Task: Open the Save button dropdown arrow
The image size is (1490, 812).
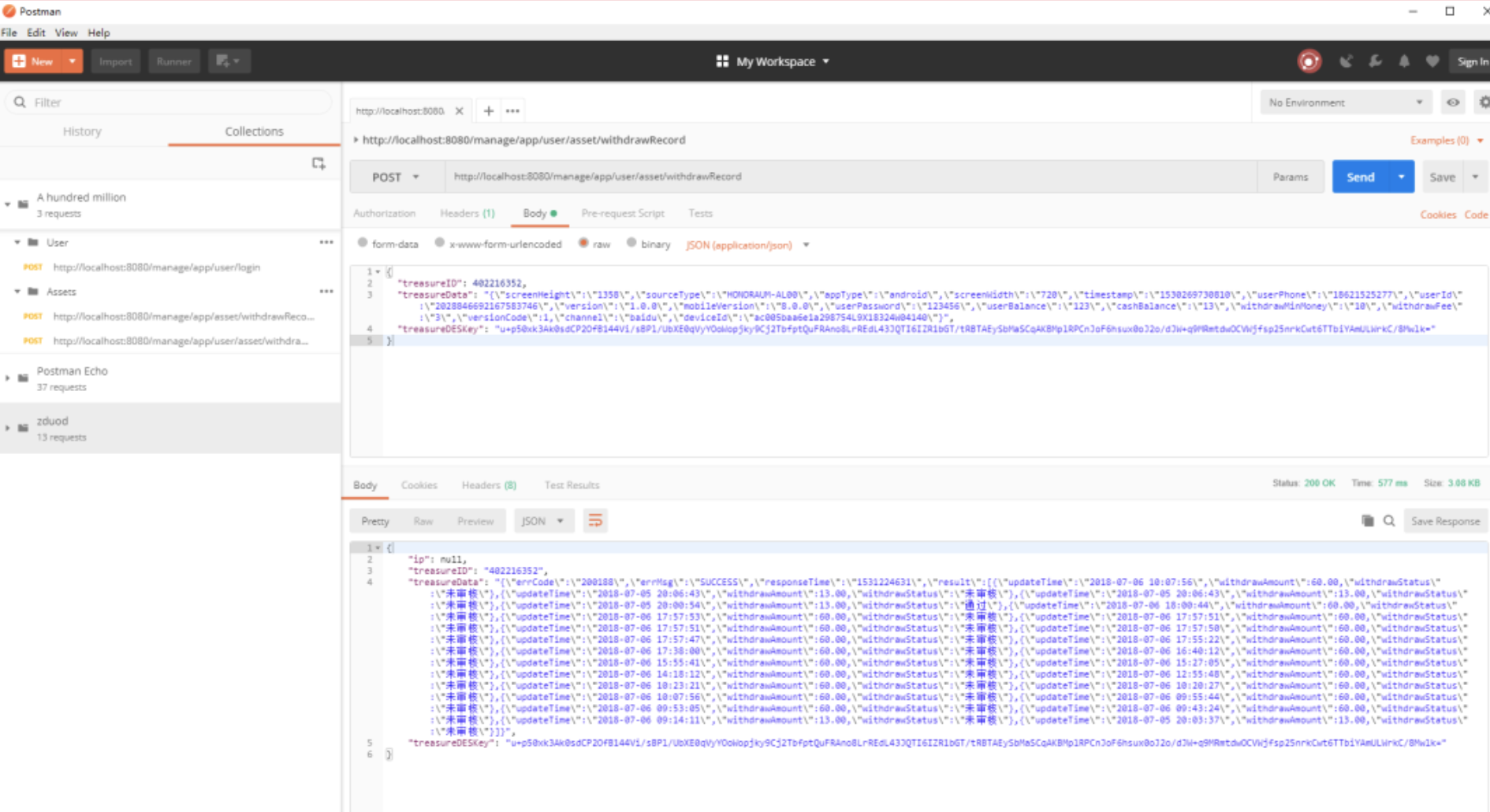Action: click(x=1475, y=177)
